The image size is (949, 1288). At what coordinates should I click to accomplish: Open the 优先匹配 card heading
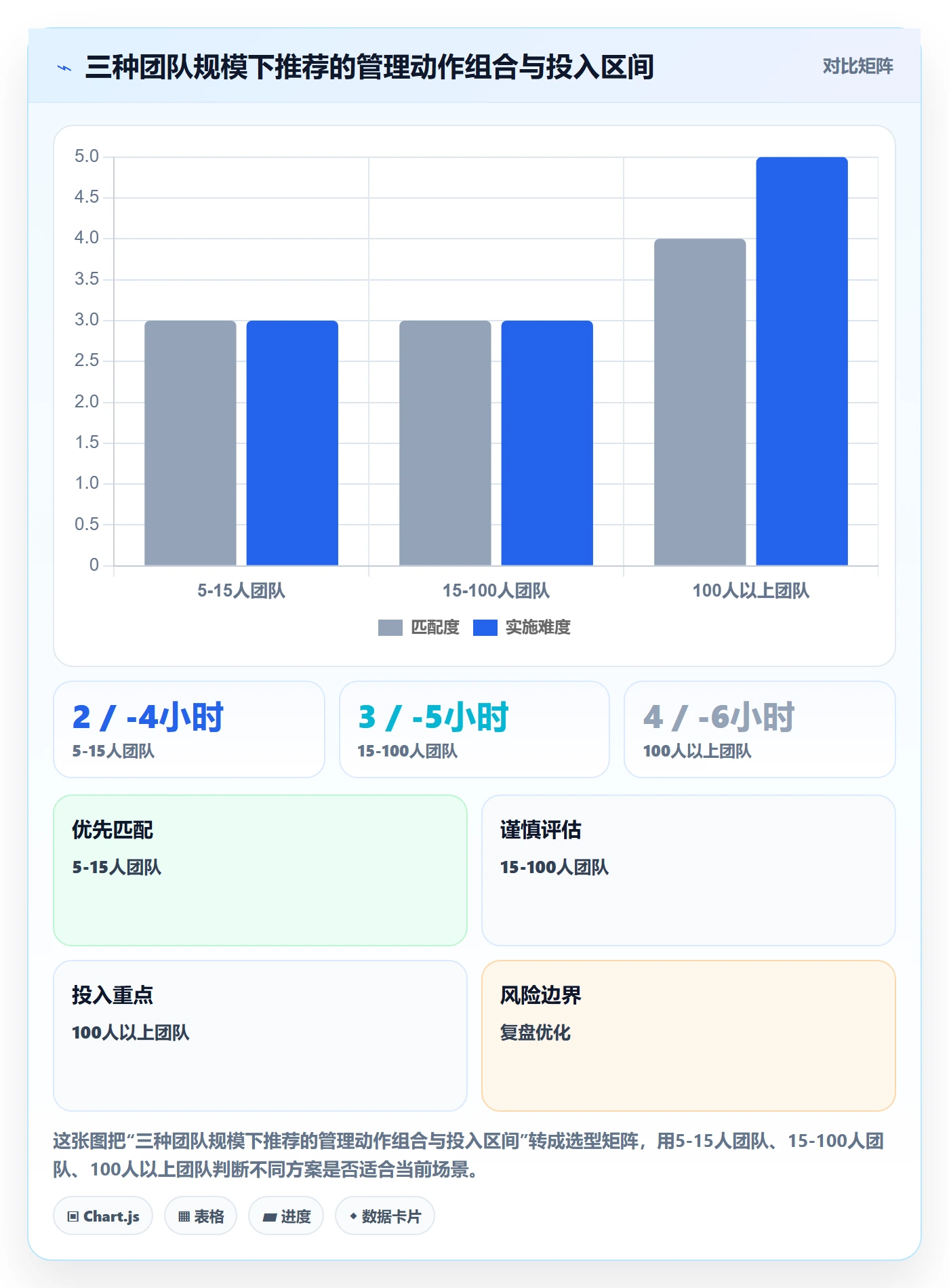(113, 830)
